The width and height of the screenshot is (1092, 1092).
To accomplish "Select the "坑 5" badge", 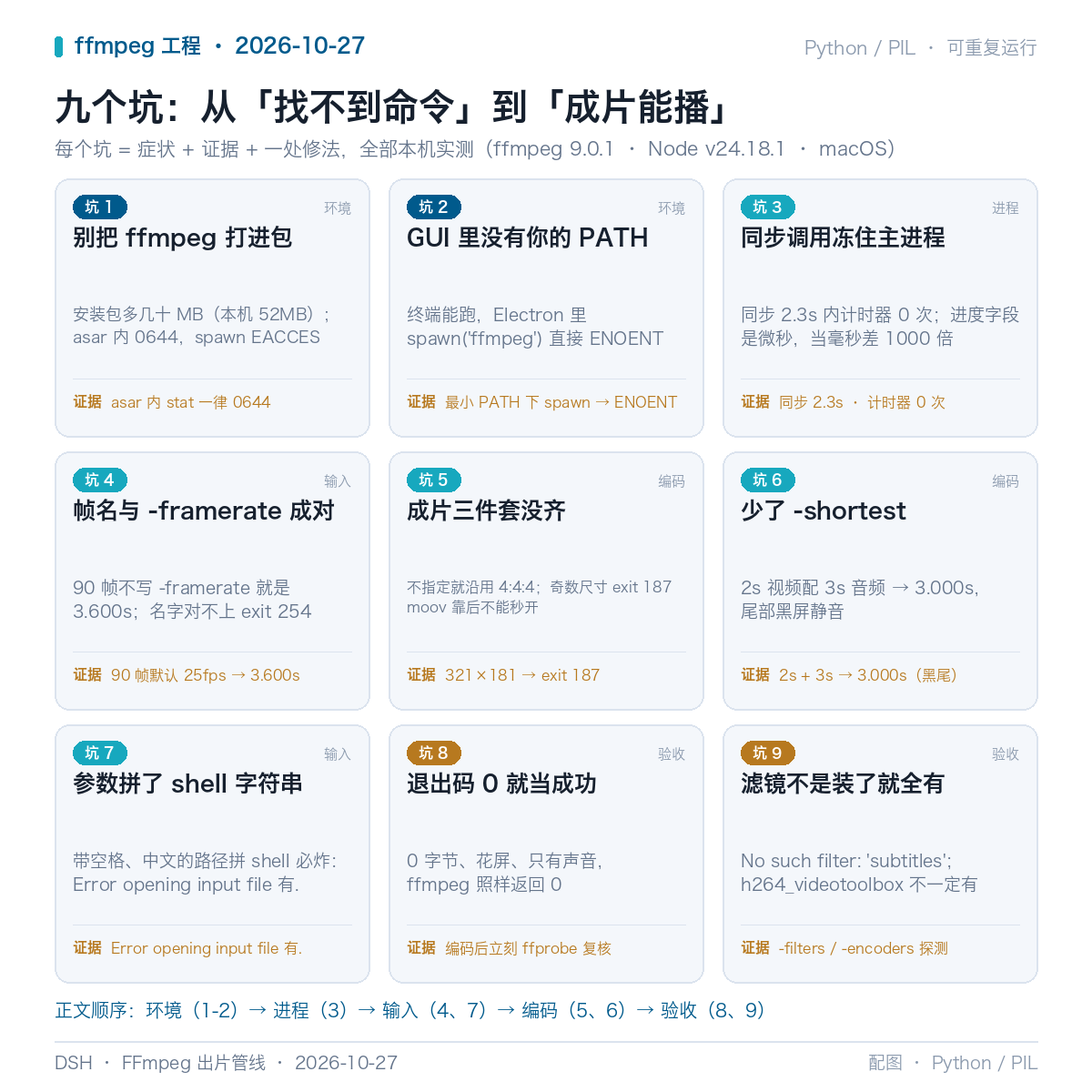I will tap(434, 480).
